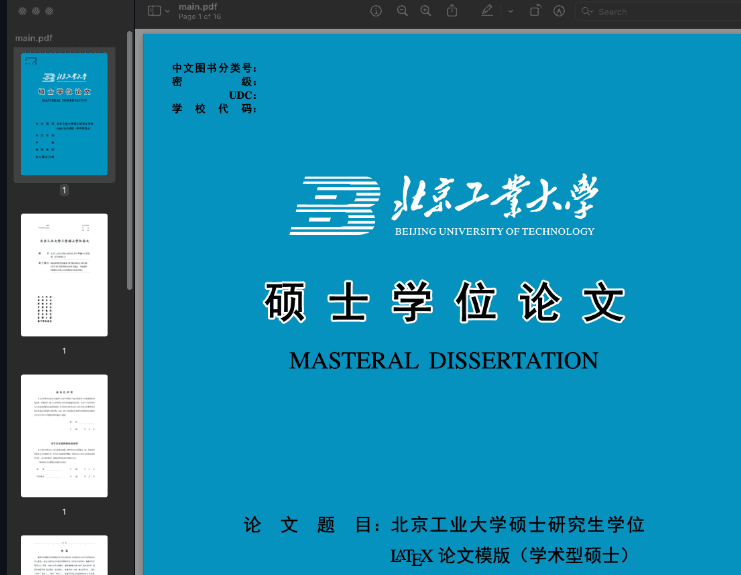
Task: Zoom in on the PDF page
Action: click(426, 11)
